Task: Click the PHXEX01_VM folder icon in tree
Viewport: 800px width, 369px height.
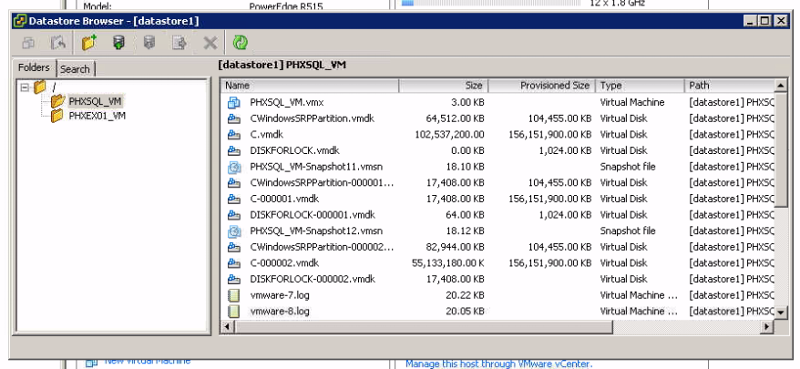Action: [57, 116]
